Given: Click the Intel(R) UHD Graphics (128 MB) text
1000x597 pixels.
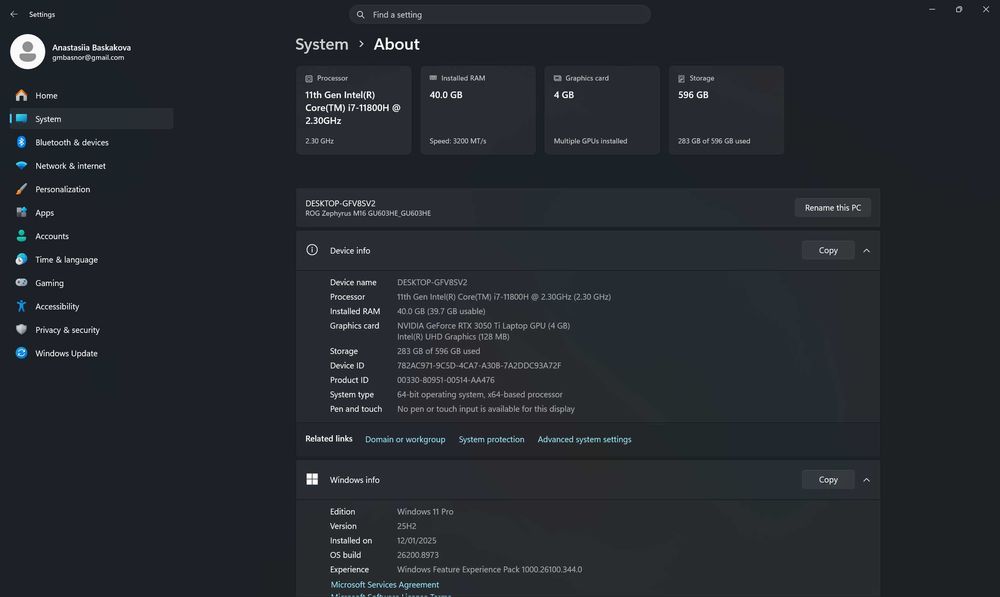Looking at the screenshot, I should point(453,337).
